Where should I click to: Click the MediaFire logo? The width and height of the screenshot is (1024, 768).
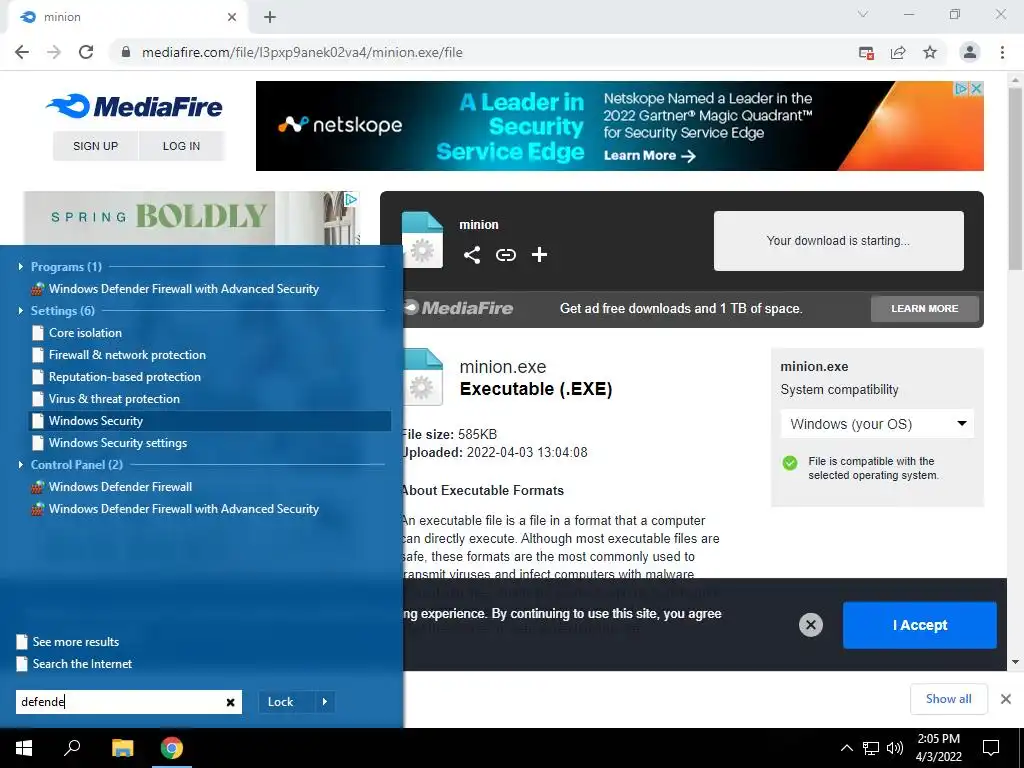pos(135,106)
